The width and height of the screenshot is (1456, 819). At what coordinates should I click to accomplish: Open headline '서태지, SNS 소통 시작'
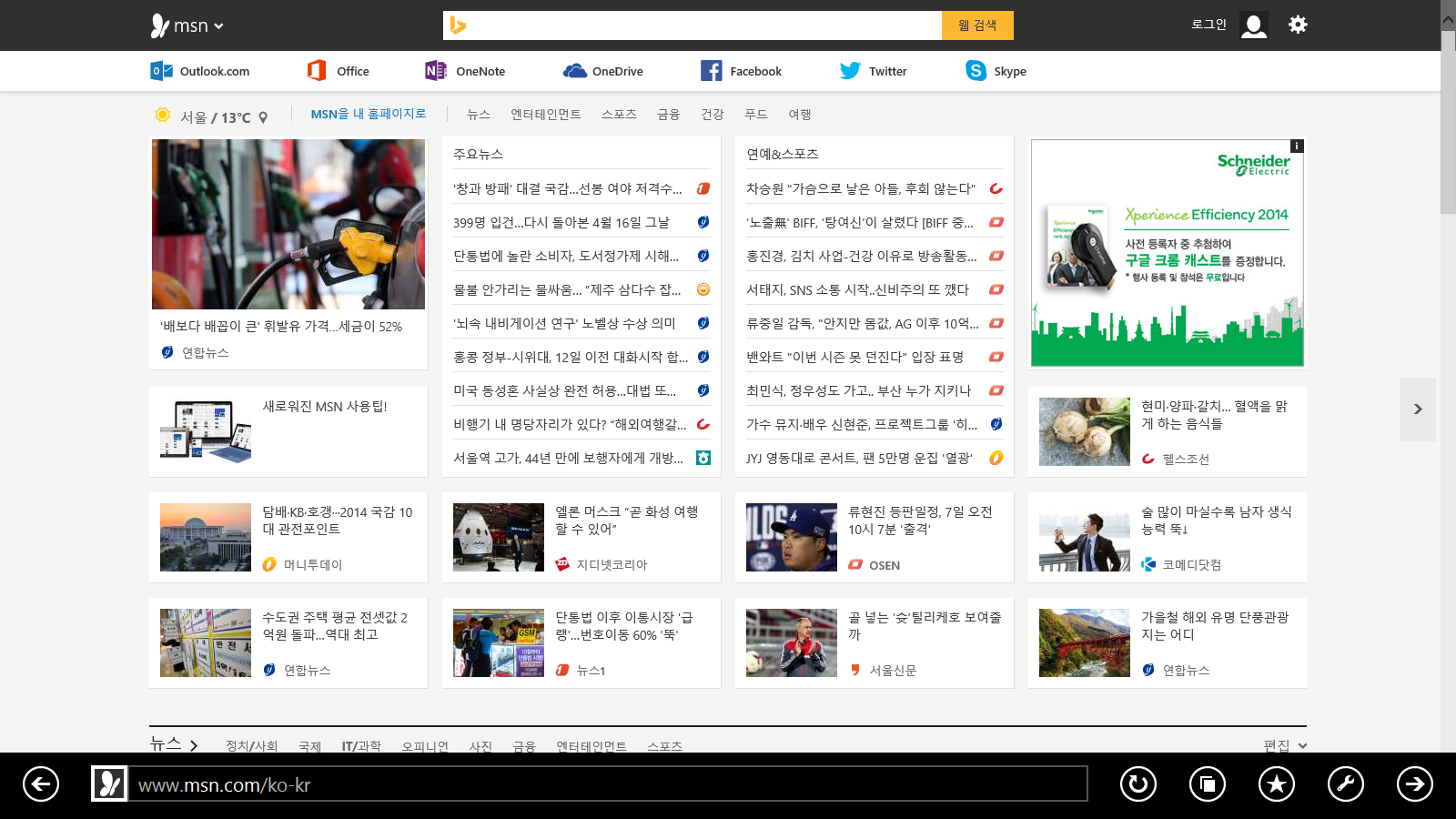pos(857,289)
